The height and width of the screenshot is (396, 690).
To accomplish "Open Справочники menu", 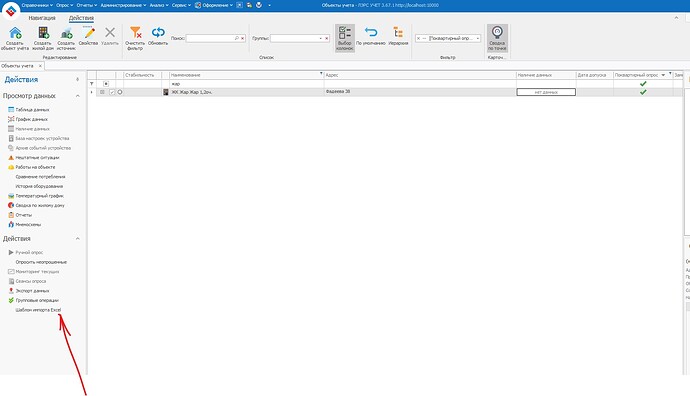I will 37,5.
